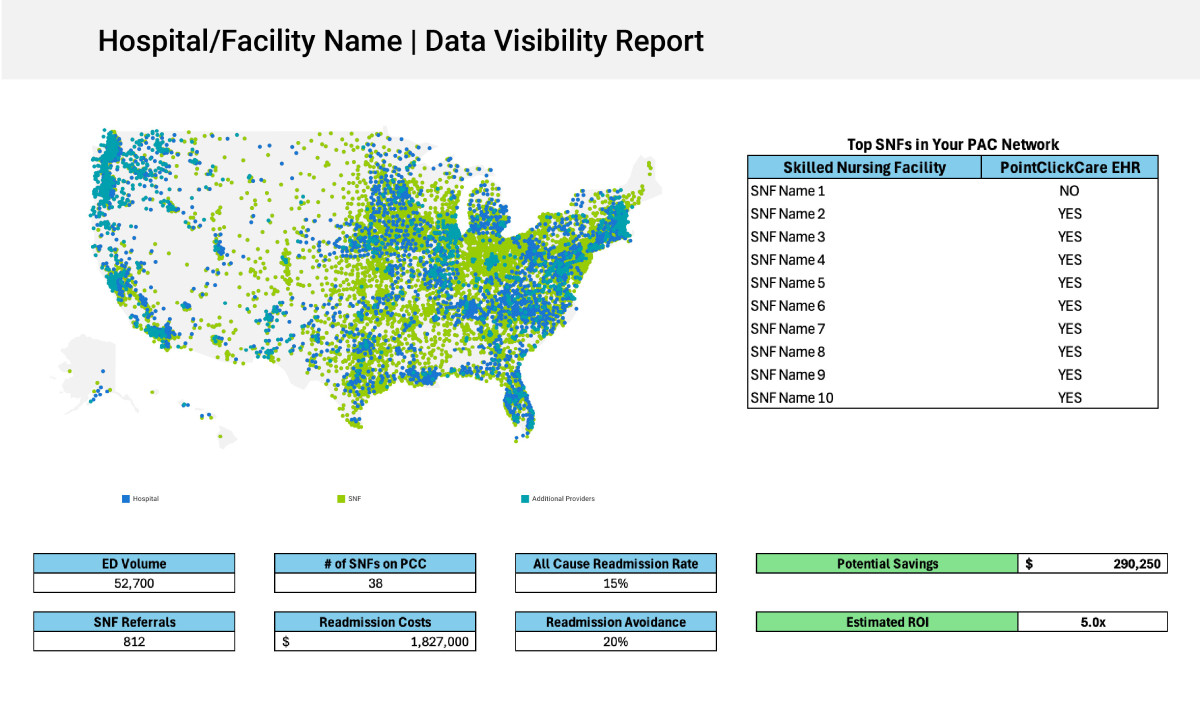Click the Skilled Nursing Facility column header
1200x703 pixels.
pos(864,168)
